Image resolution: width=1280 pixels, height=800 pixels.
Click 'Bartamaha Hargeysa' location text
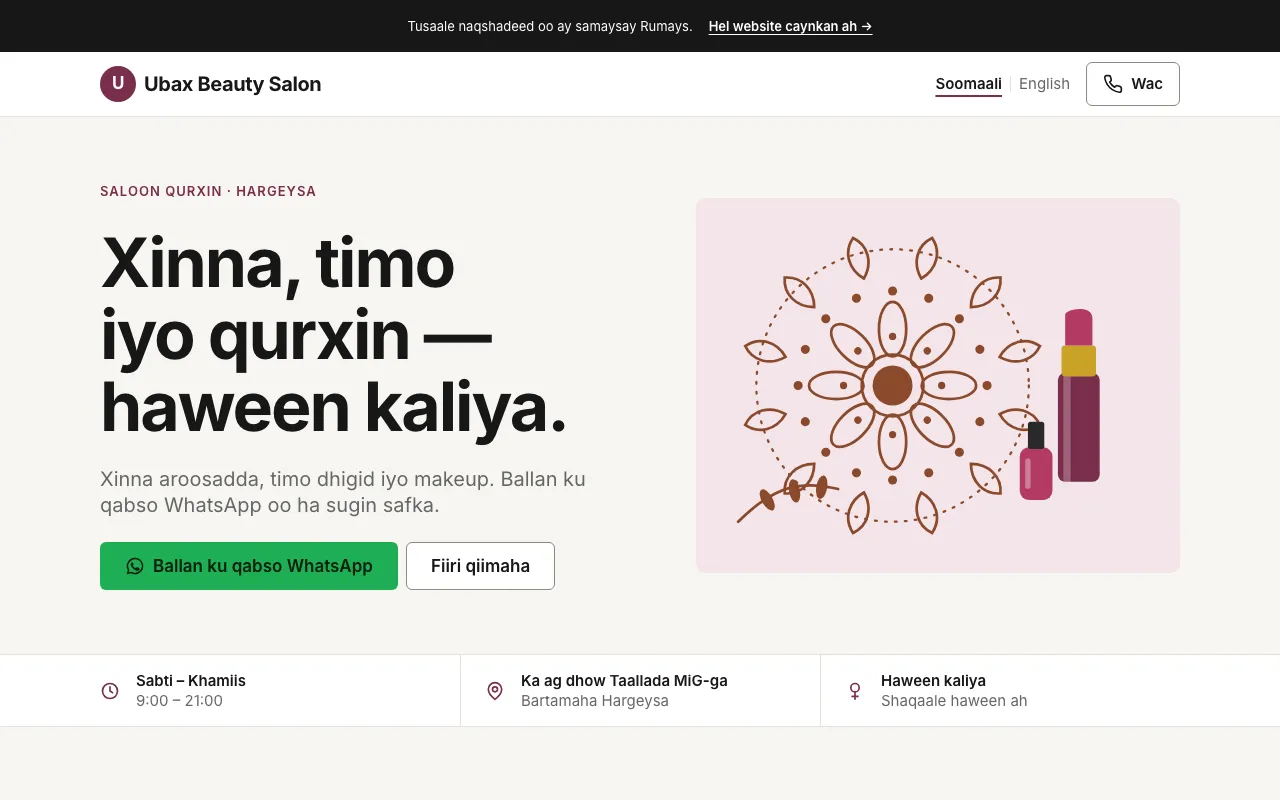(595, 701)
